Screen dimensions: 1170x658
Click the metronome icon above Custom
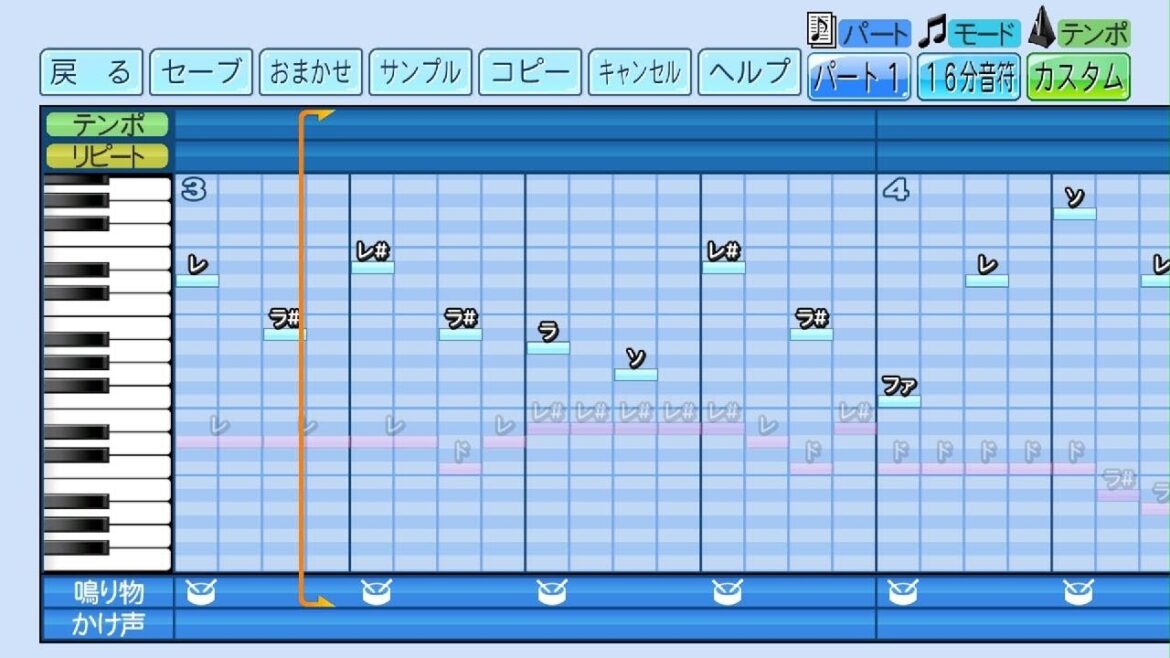click(1042, 29)
